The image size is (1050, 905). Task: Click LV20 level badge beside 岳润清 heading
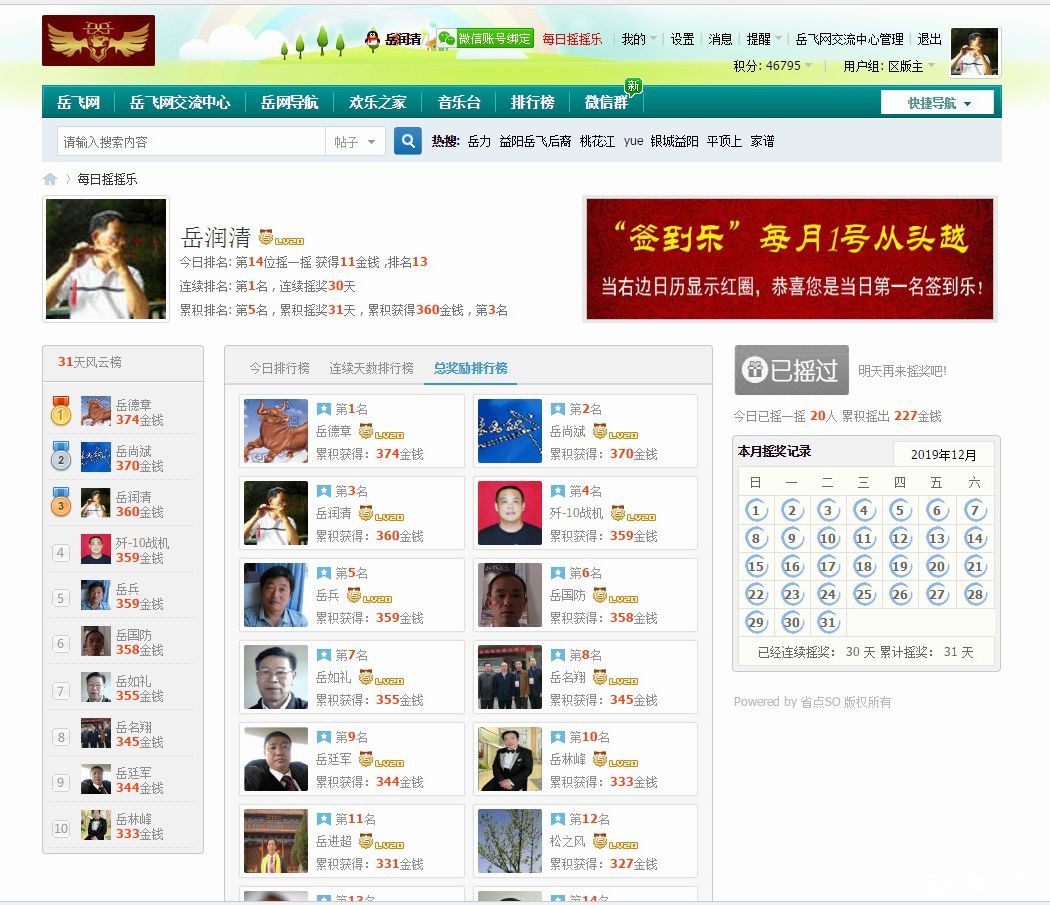pos(281,238)
